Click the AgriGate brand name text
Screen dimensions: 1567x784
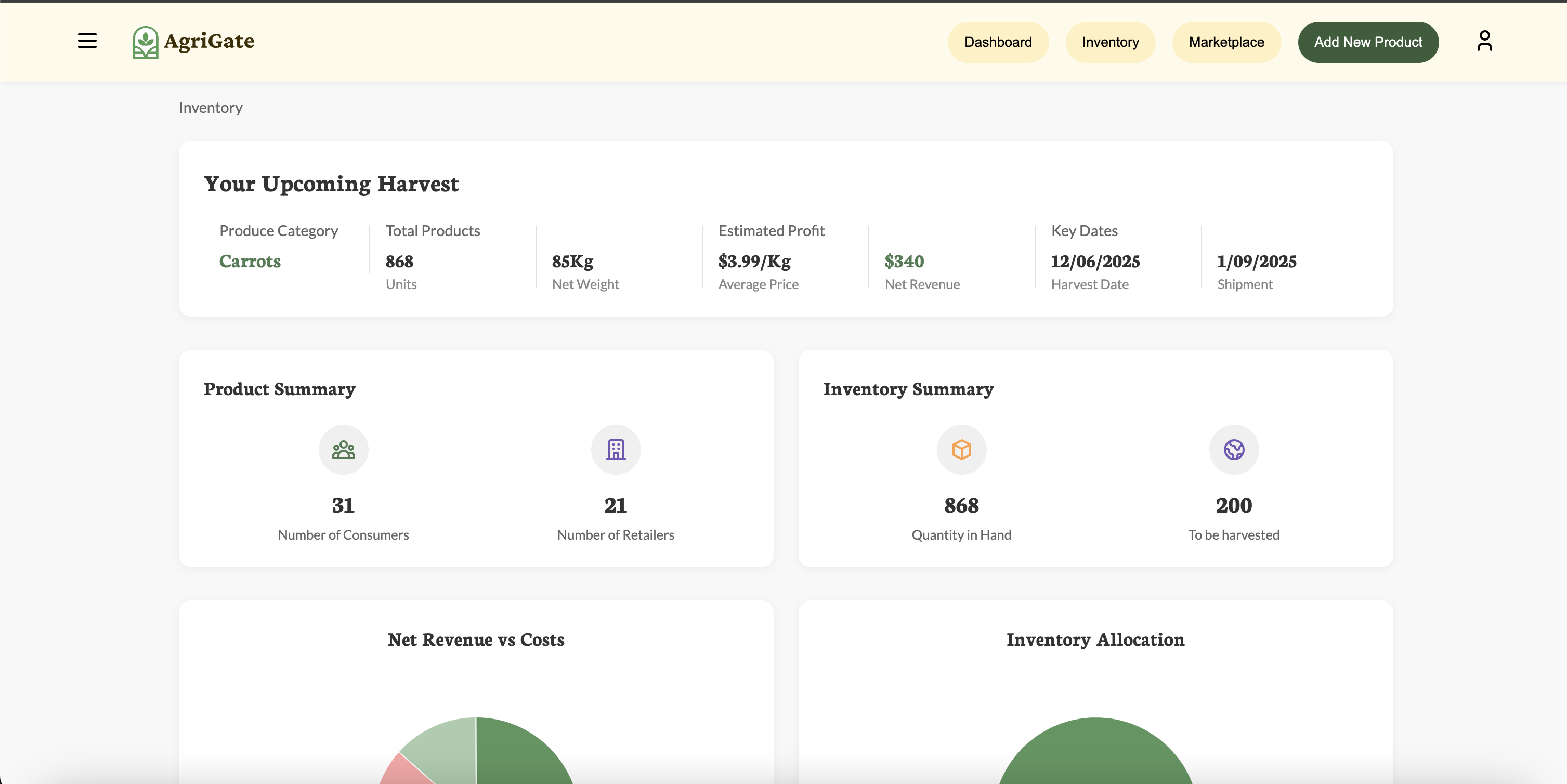click(209, 41)
